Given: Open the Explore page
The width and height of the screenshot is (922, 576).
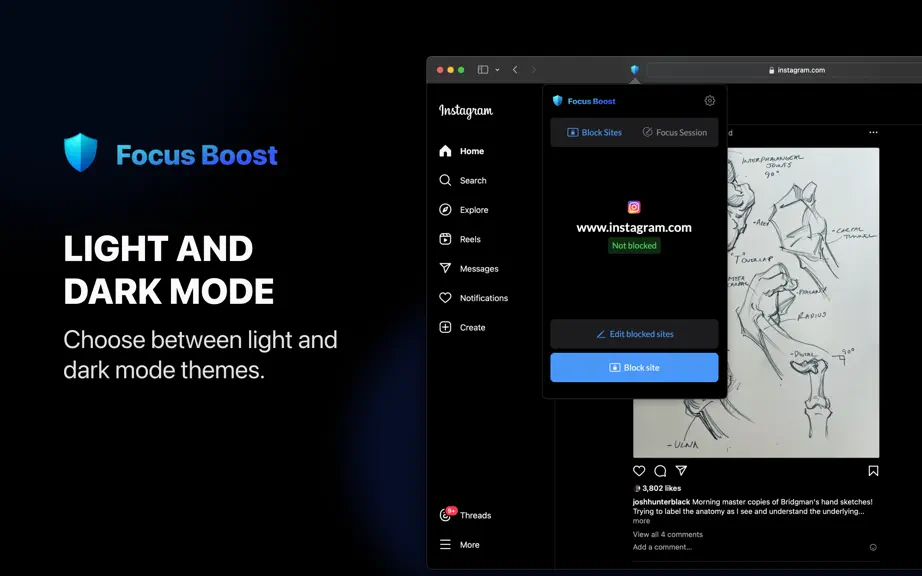Looking at the screenshot, I should pos(463,210).
